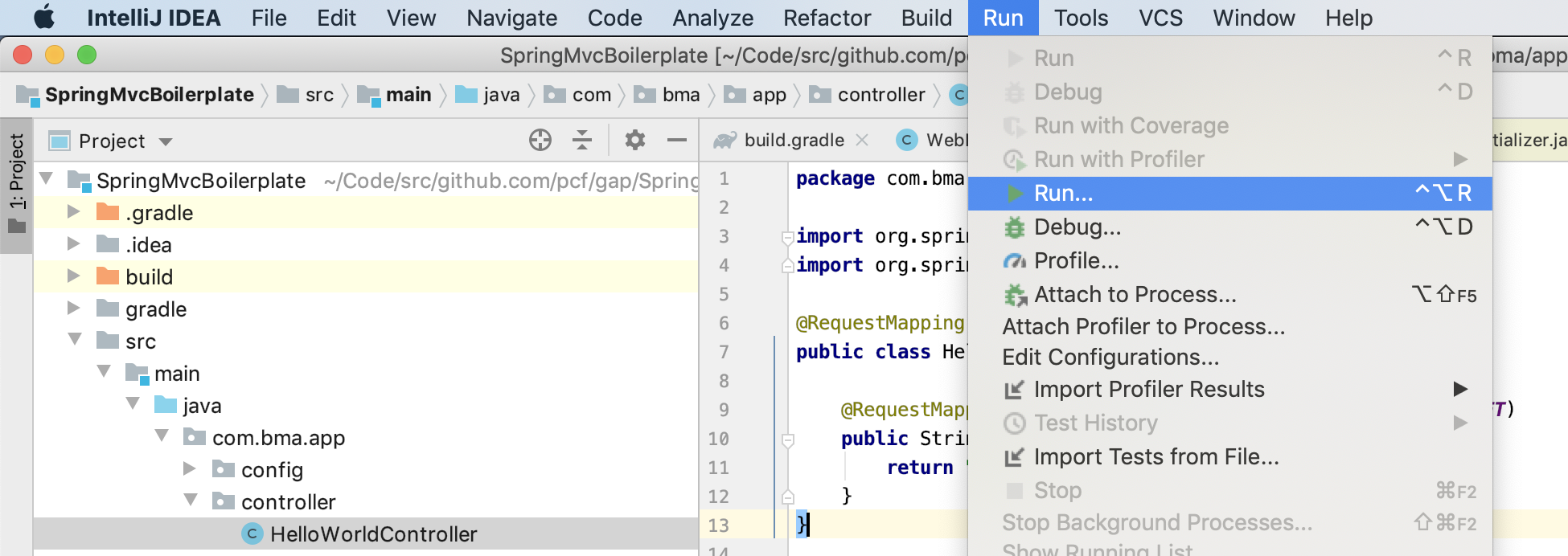Click line 10 fold marker in gutter

pos(788,440)
